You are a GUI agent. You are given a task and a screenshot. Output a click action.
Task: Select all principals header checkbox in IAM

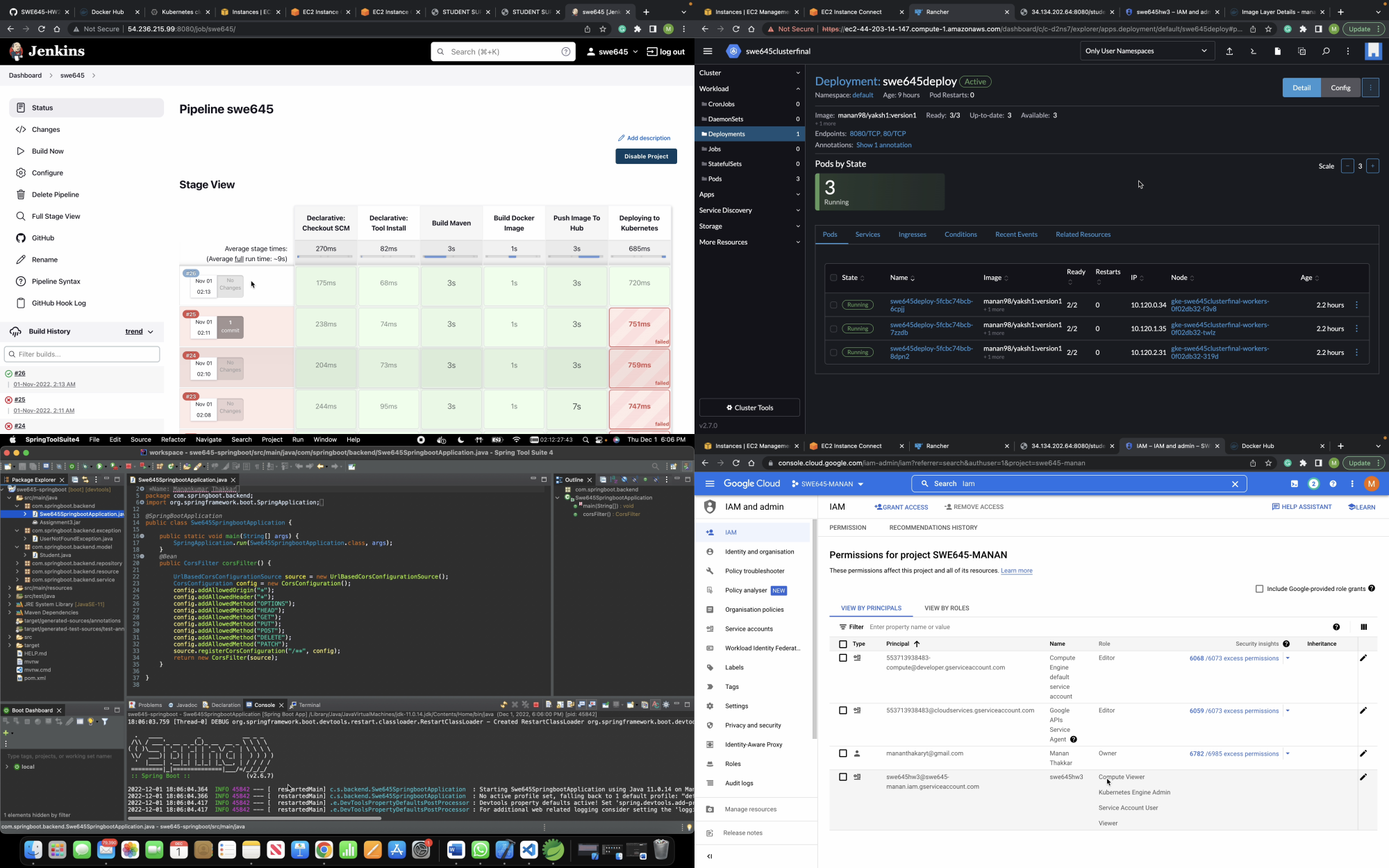[x=843, y=644]
